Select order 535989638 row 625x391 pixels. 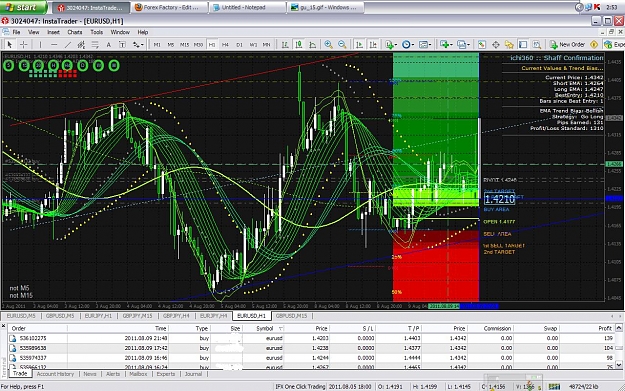click(x=311, y=348)
